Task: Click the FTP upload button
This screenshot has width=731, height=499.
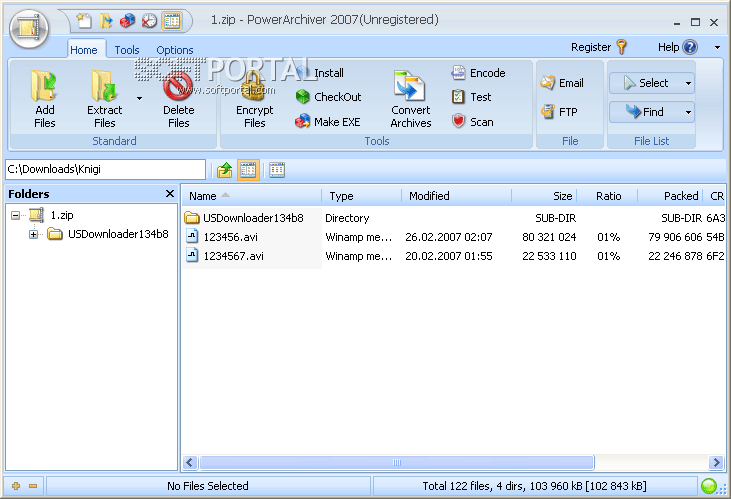Action: click(x=559, y=112)
